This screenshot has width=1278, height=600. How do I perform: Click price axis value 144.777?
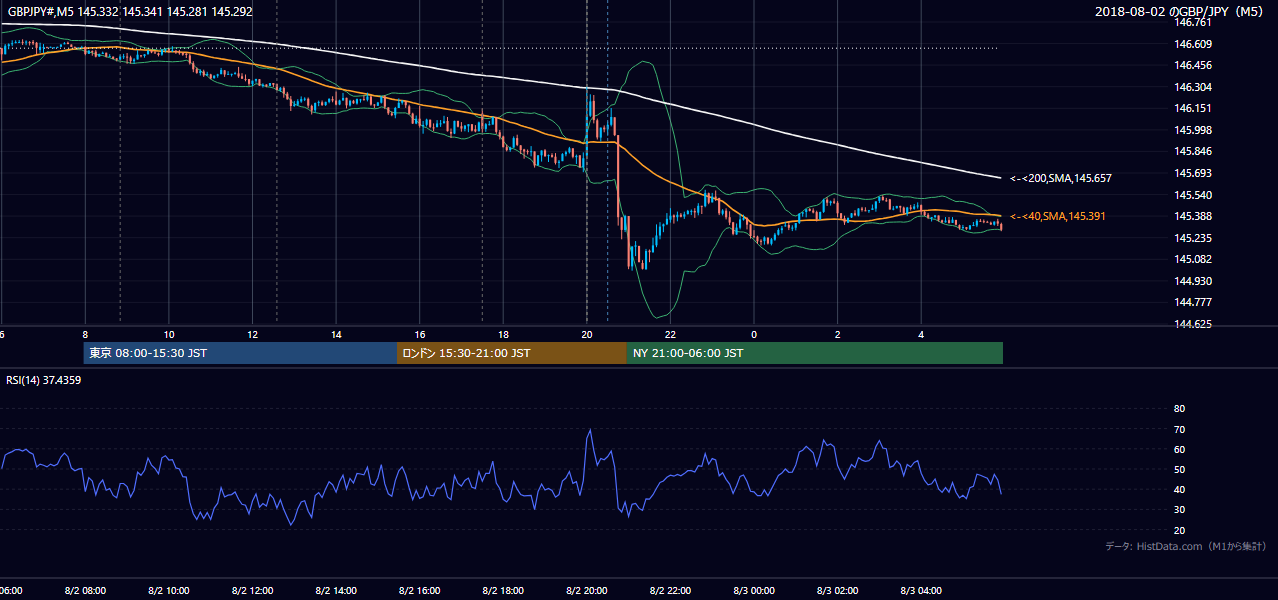tap(1193, 302)
